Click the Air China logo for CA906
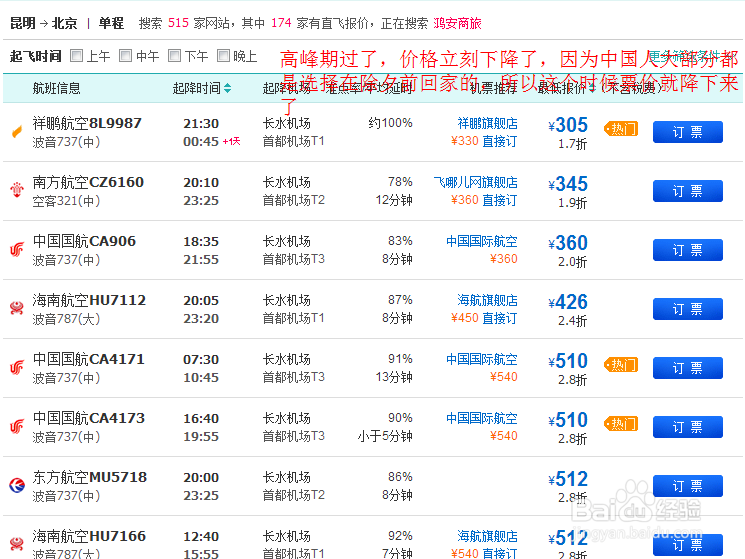The image size is (745, 559). 17,249
